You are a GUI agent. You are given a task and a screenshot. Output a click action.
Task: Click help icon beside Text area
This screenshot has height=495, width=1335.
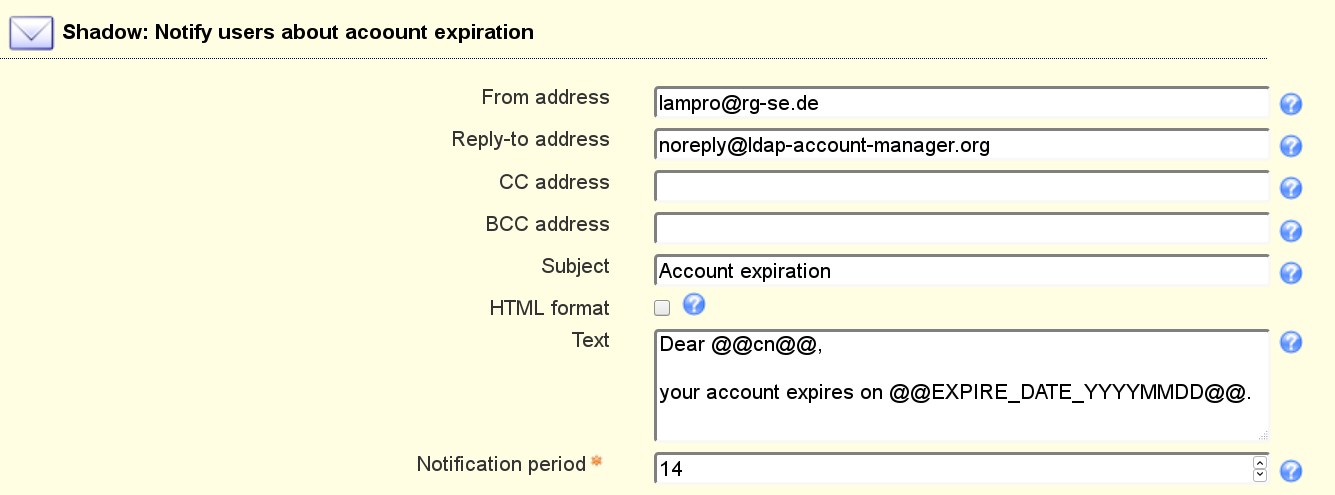click(1290, 342)
